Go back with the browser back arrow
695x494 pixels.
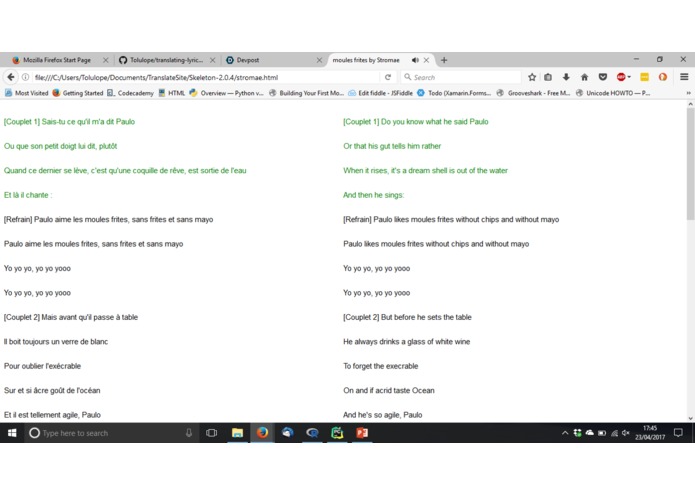pyautogui.click(x=11, y=77)
